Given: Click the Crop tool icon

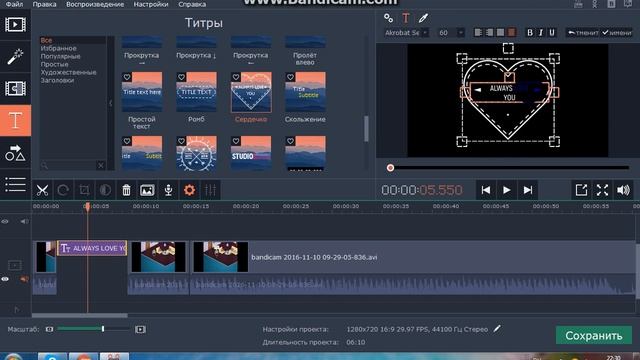Looking at the screenshot, I should point(84,190).
